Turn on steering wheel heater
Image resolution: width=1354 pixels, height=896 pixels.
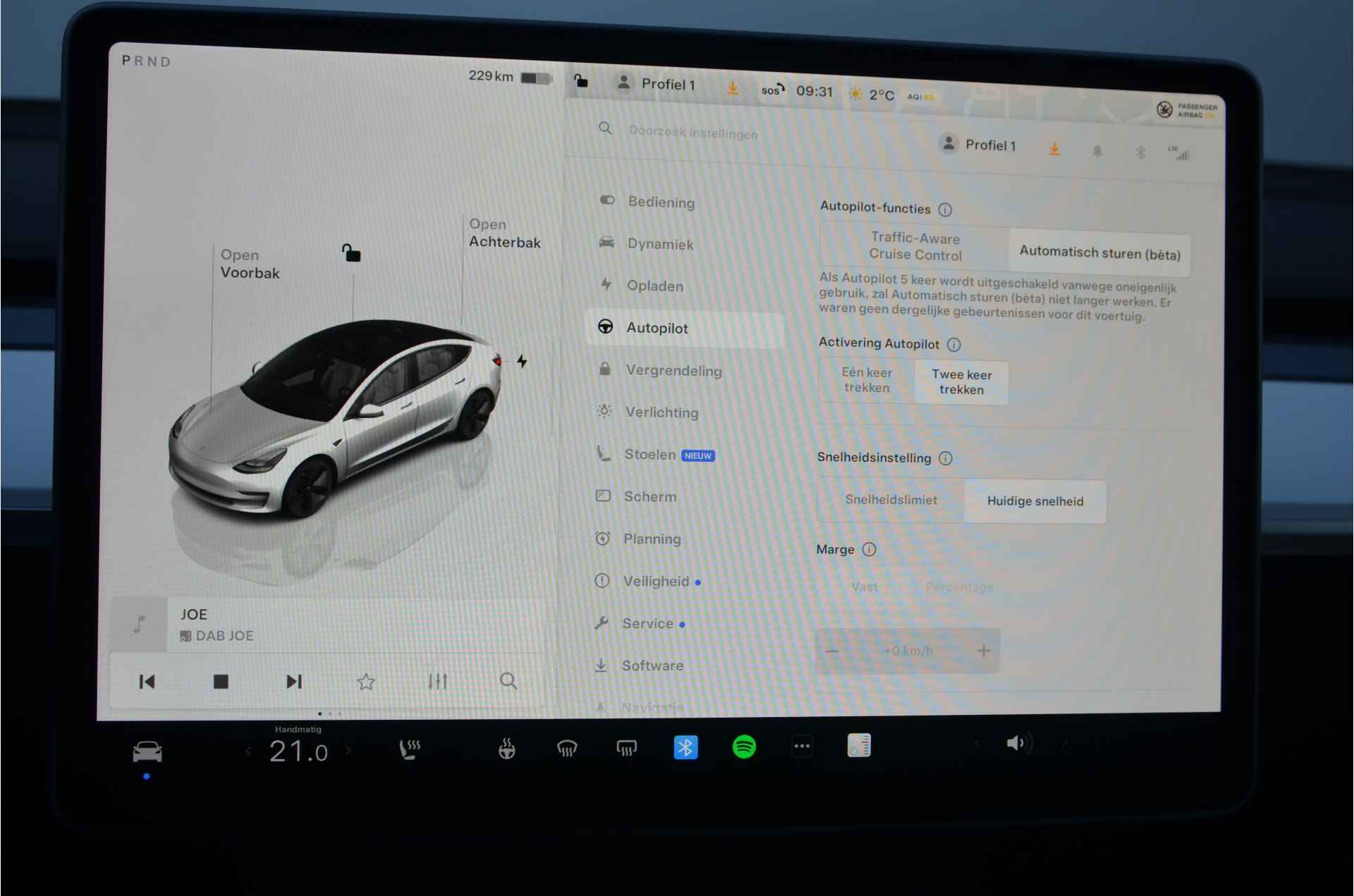click(x=506, y=748)
